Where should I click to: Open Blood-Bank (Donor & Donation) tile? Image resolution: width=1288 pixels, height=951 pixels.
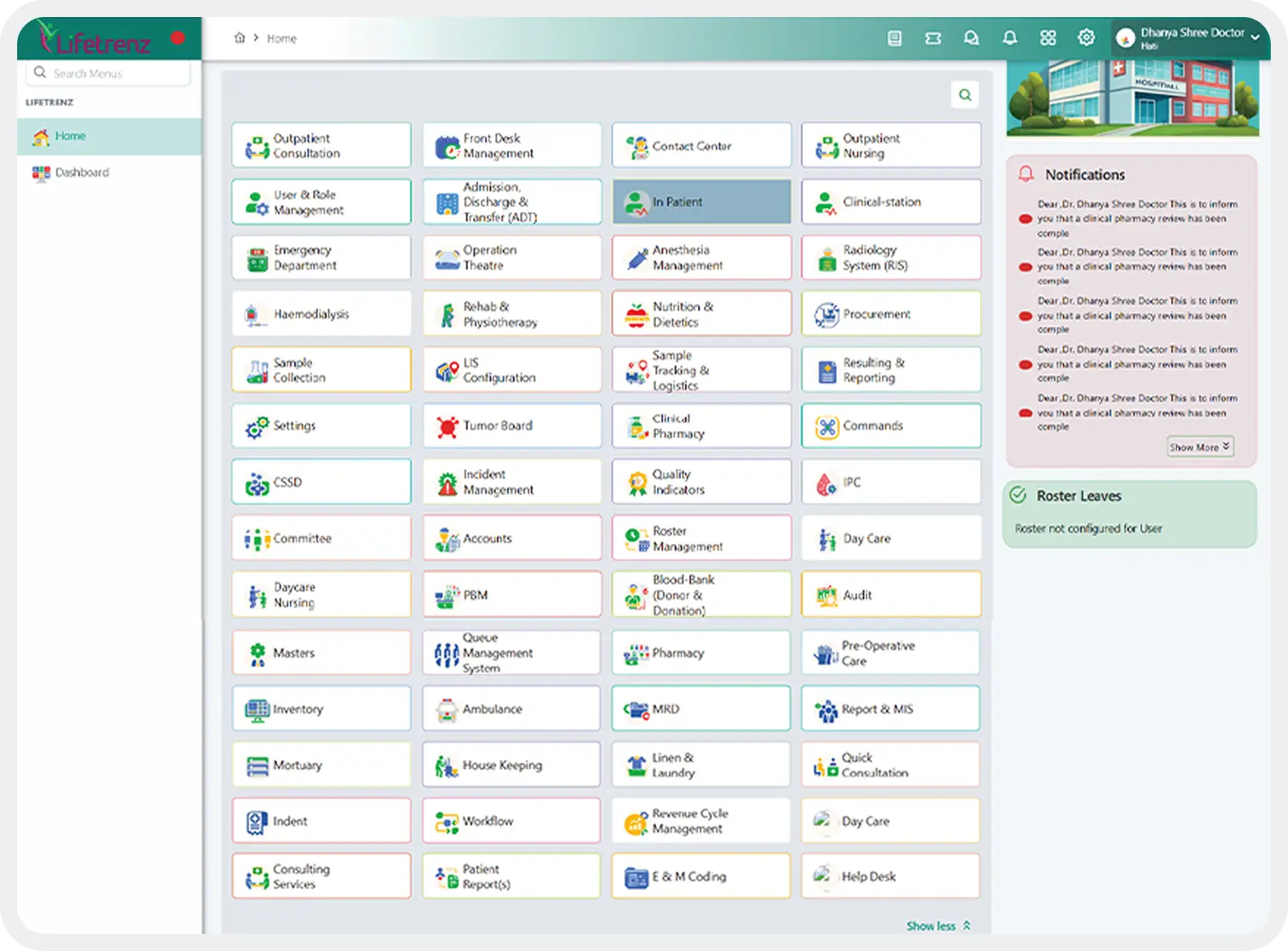(x=701, y=594)
